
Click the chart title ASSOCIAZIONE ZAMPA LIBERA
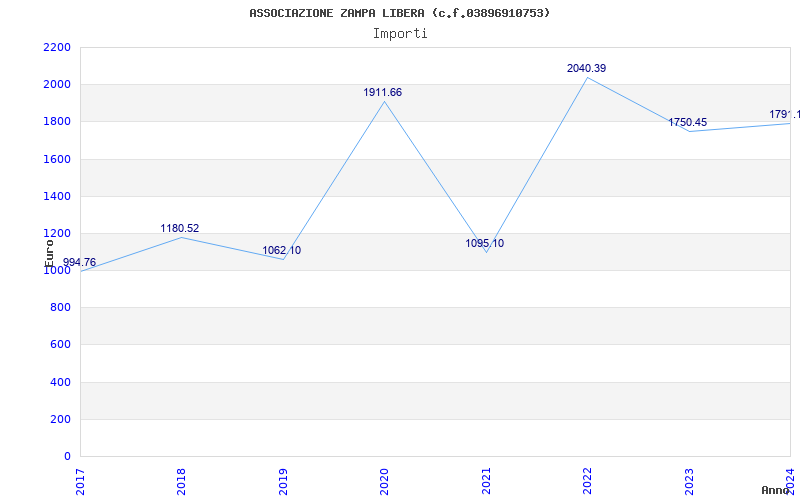[x=399, y=13]
